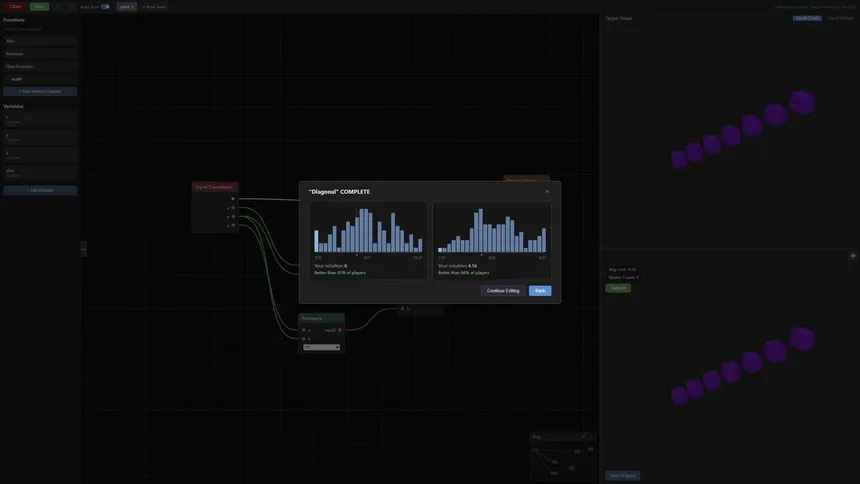Click the red Close button in the top toolbar

coord(15,7)
